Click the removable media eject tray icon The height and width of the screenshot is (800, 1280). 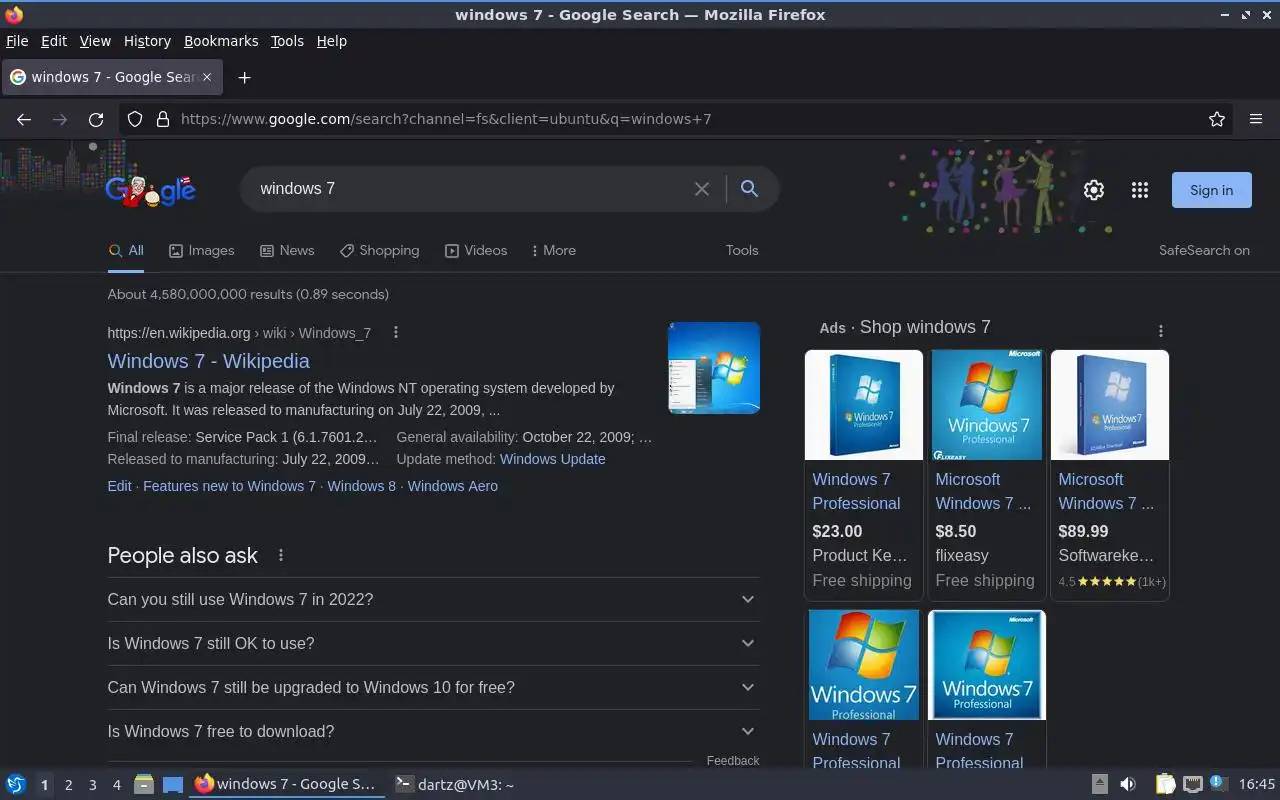(x=1100, y=784)
